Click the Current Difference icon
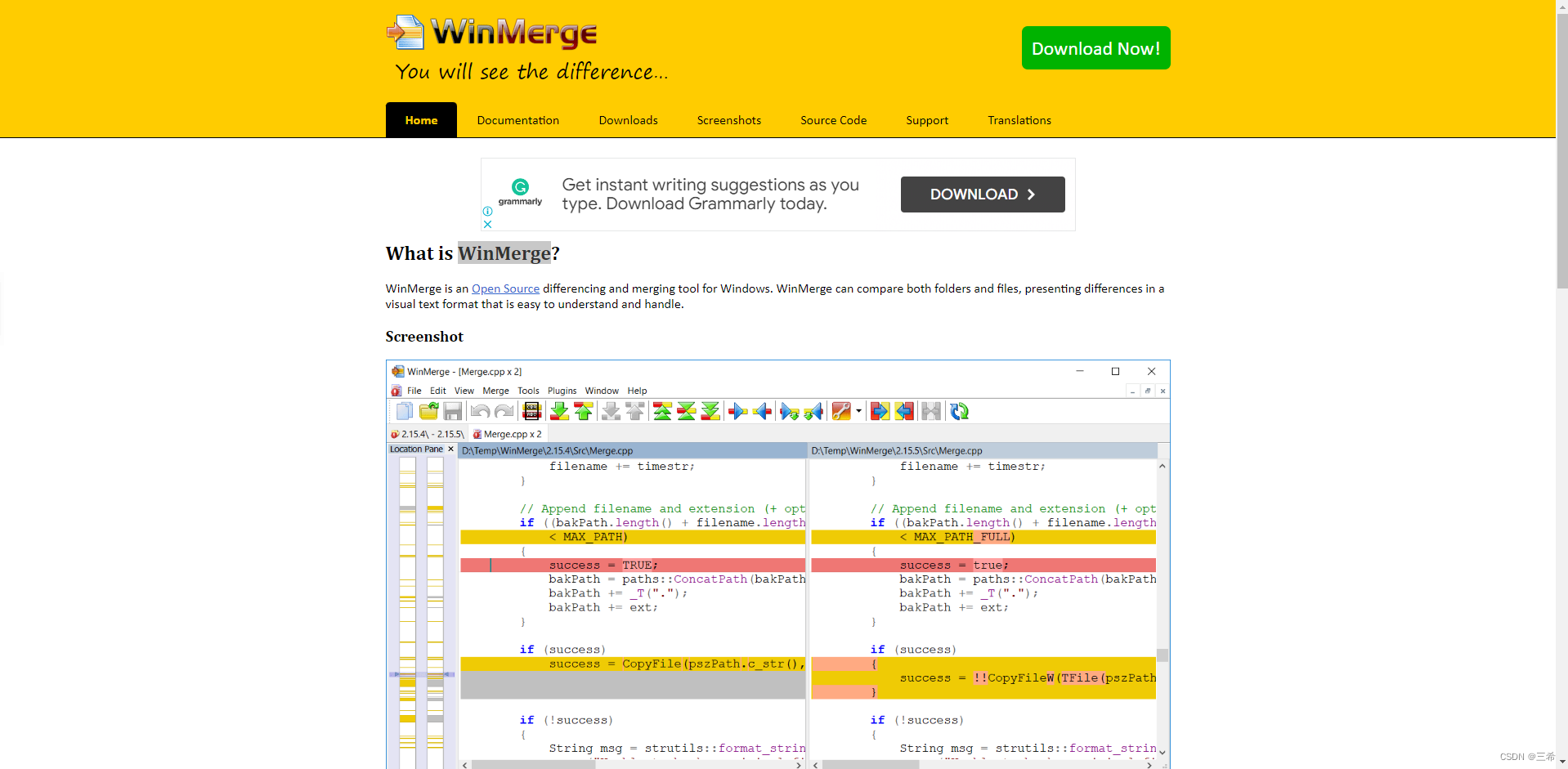This screenshot has width=1568, height=769. coord(687,411)
